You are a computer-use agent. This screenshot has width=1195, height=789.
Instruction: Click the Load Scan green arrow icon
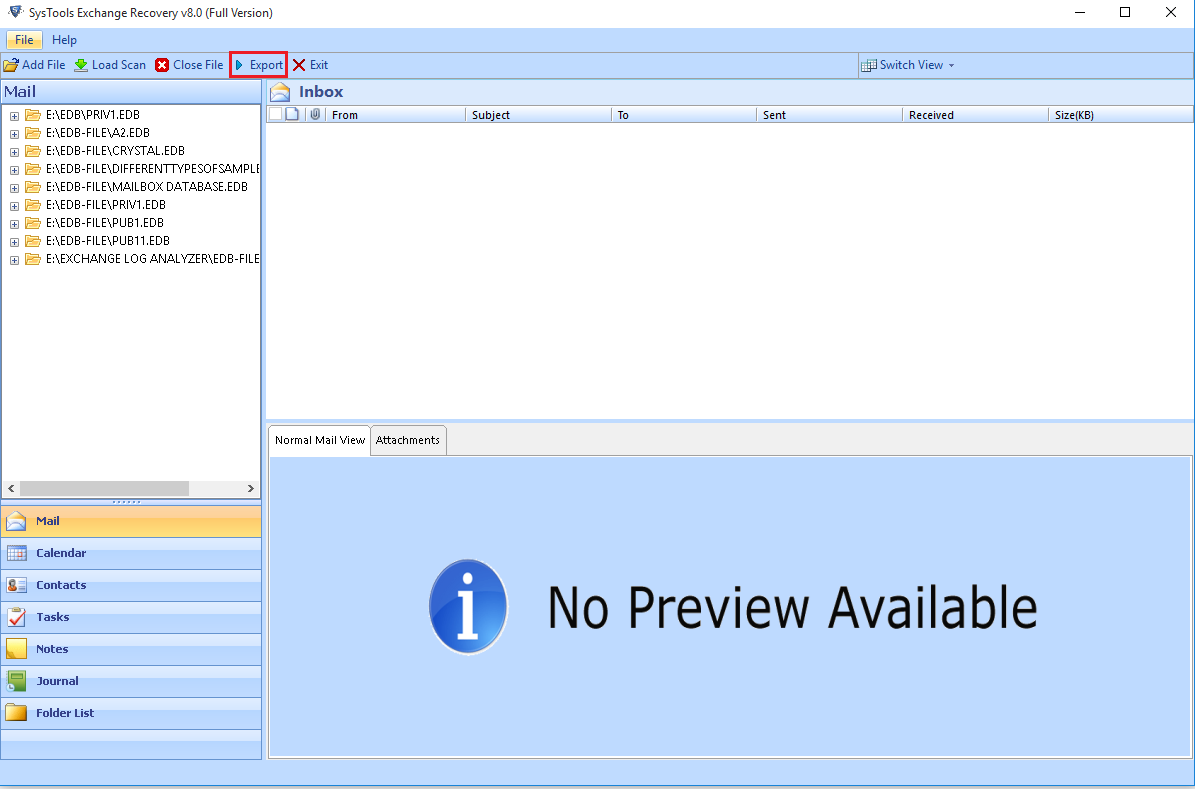point(81,65)
